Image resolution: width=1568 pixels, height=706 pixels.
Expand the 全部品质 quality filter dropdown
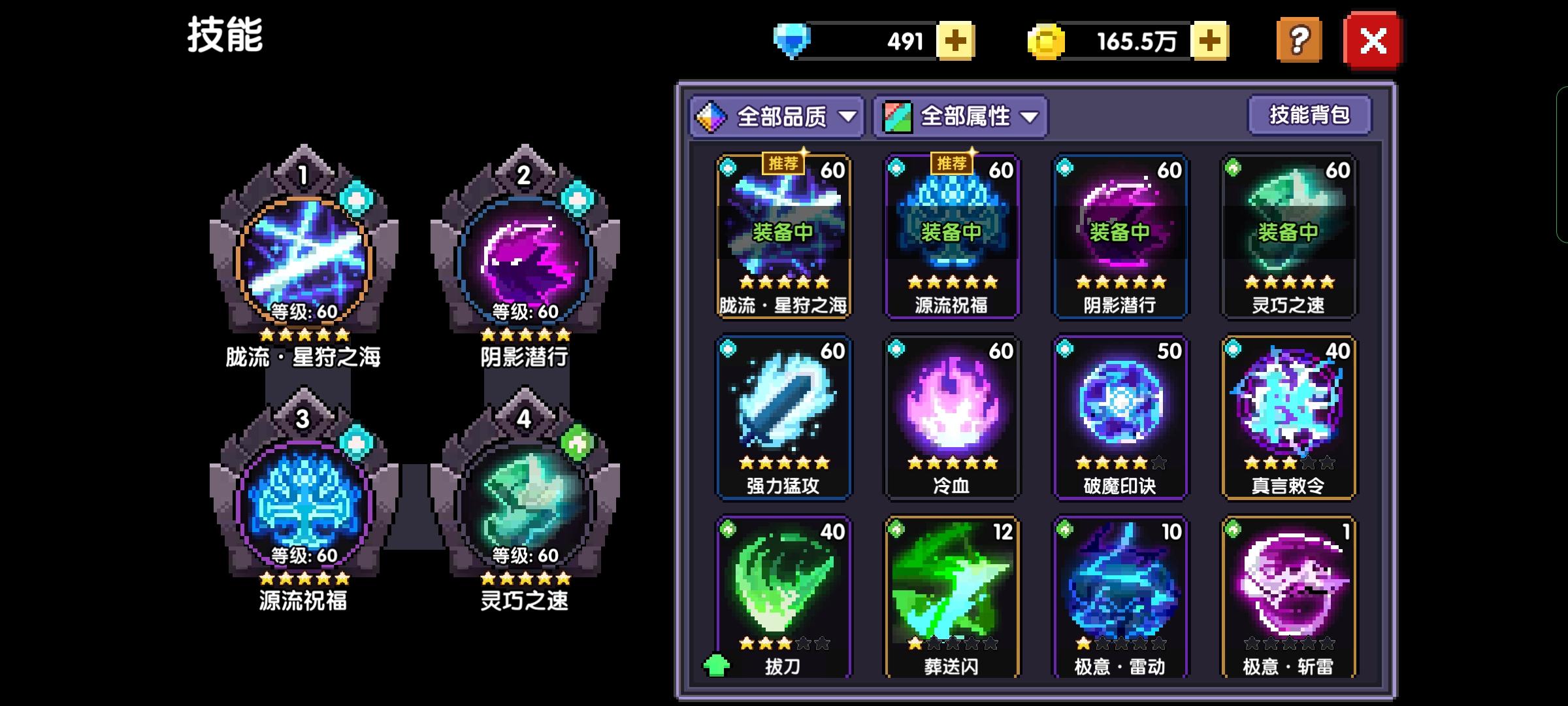click(777, 117)
